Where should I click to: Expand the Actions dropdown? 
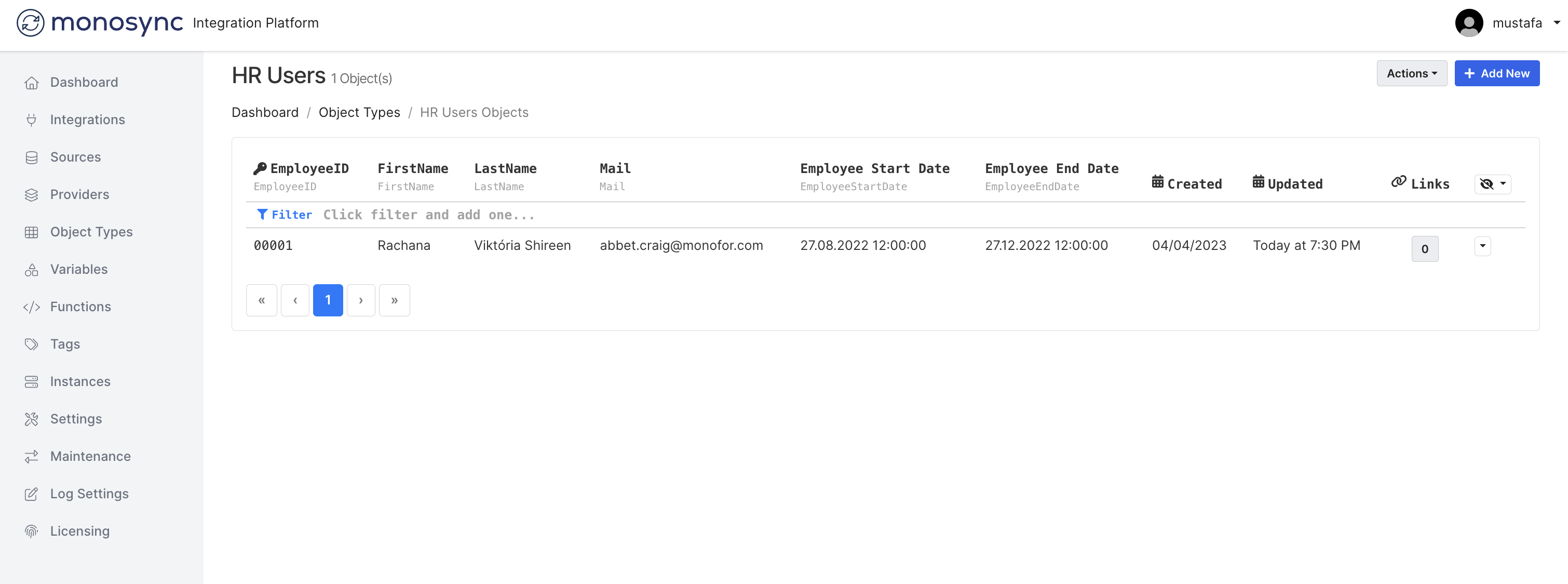coord(1411,73)
